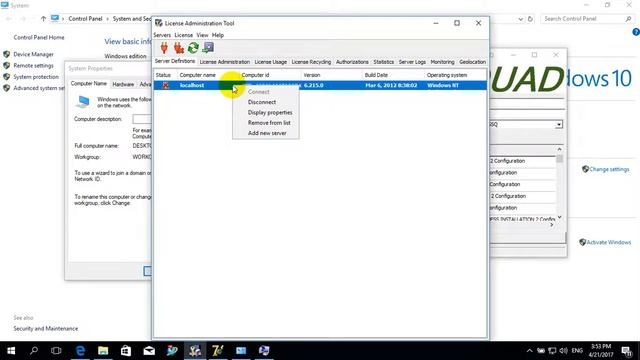The width and height of the screenshot is (640, 360).
Task: Expand the dropdown arrow in background dialog
Action: (x=558, y=124)
